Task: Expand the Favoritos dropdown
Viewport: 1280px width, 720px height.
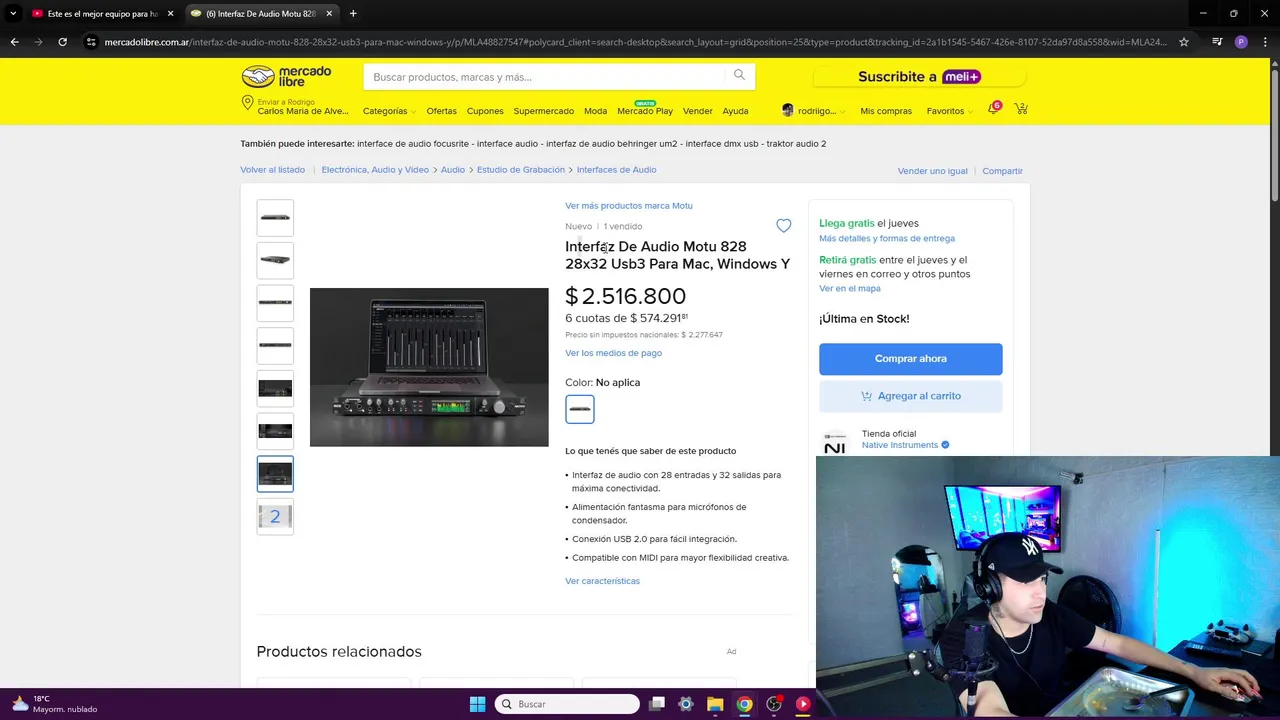Action: coord(949,111)
